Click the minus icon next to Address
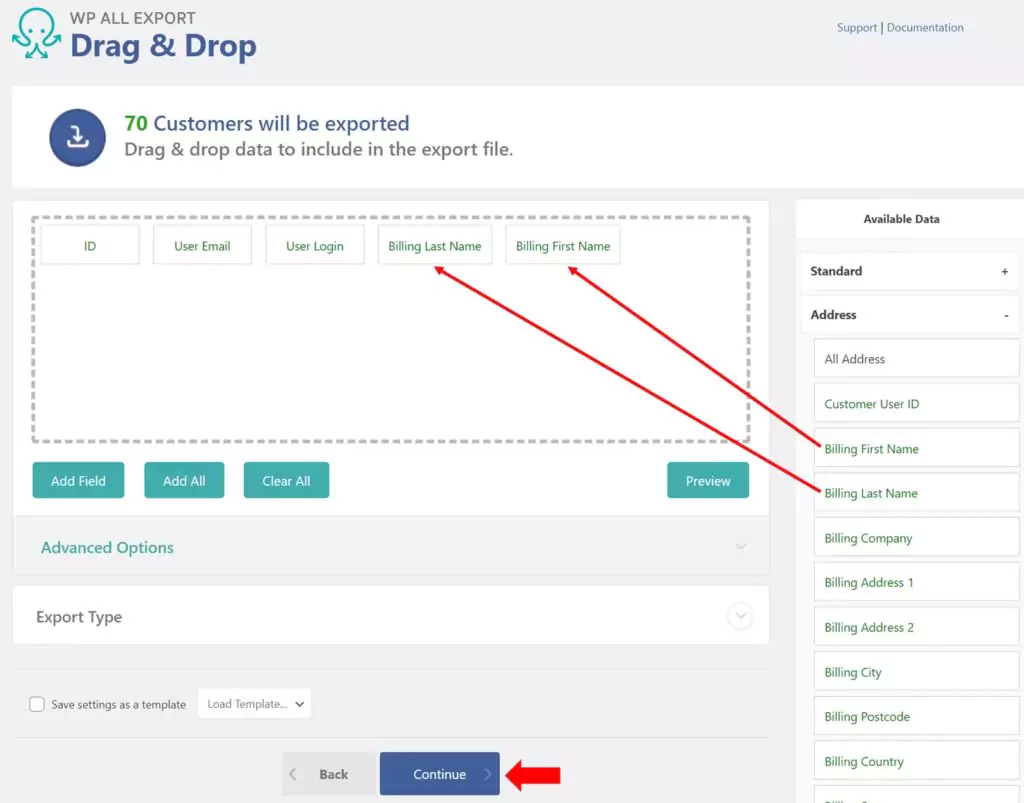 point(1006,315)
